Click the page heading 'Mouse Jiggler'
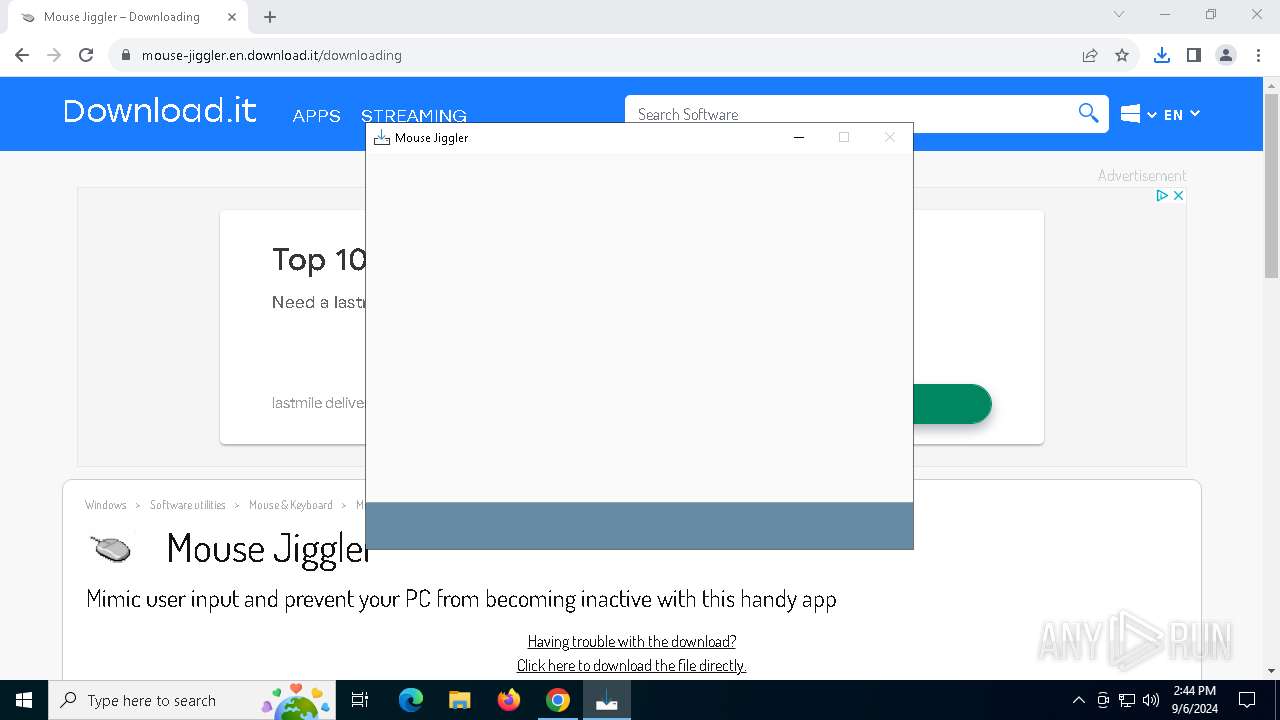 tap(268, 548)
